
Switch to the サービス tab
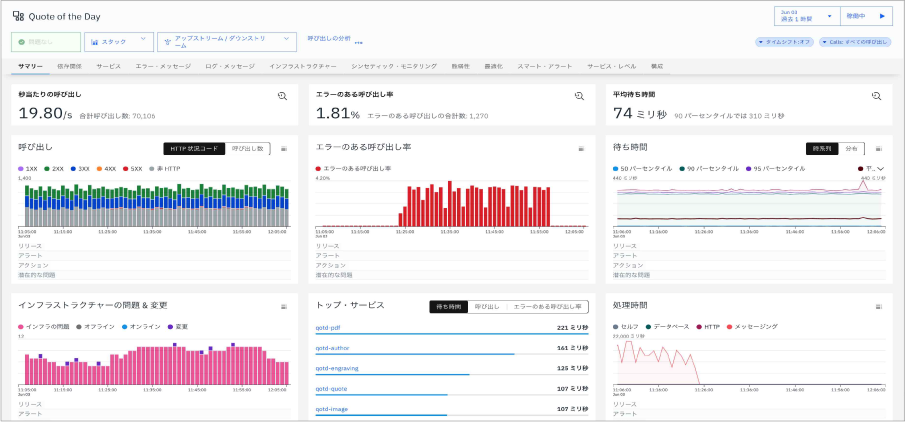pyautogui.click(x=109, y=66)
